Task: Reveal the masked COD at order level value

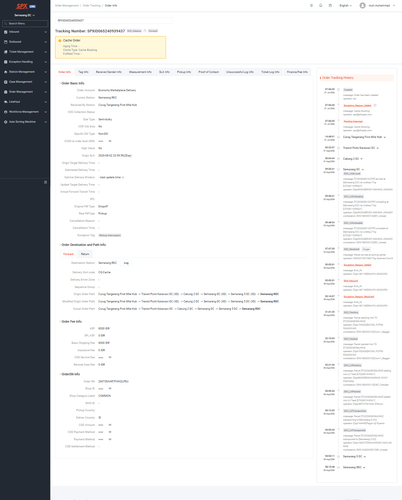Action: click(x=110, y=141)
